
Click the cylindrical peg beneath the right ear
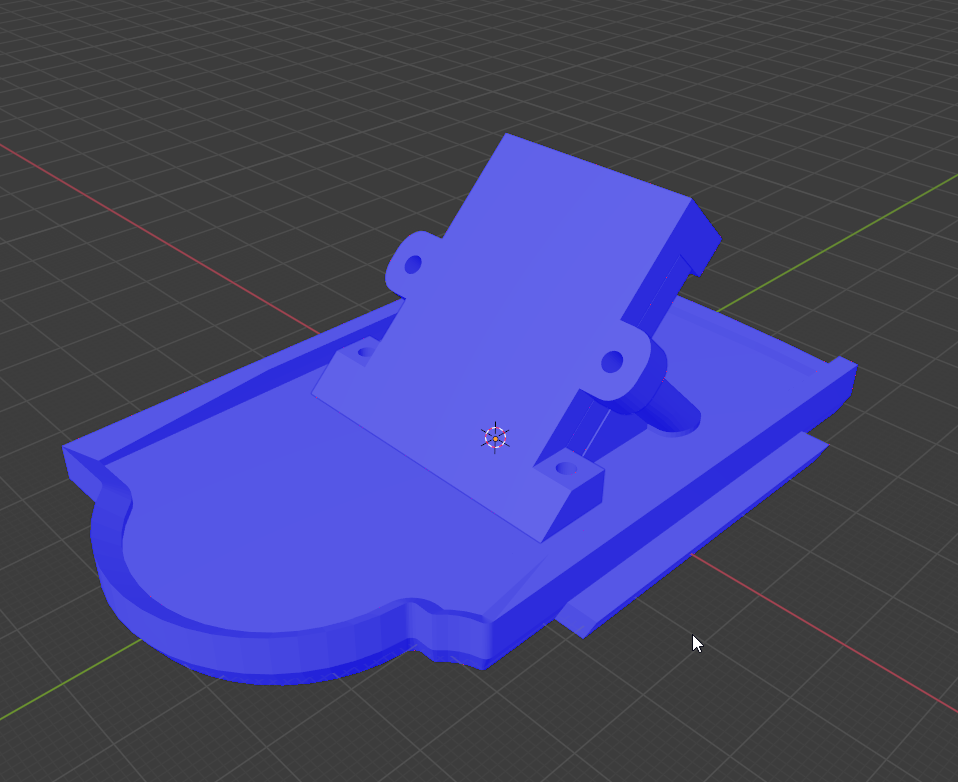[675, 409]
